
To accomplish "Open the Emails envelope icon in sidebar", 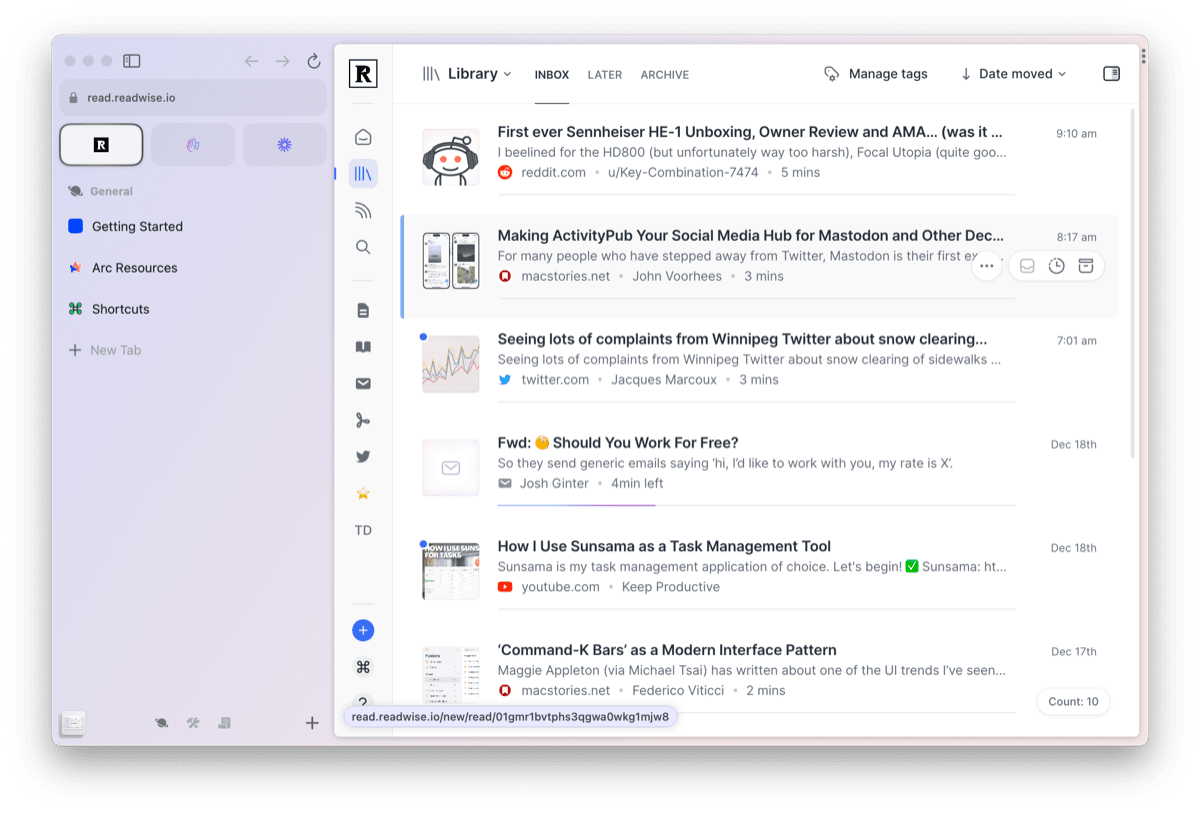I will (363, 384).
